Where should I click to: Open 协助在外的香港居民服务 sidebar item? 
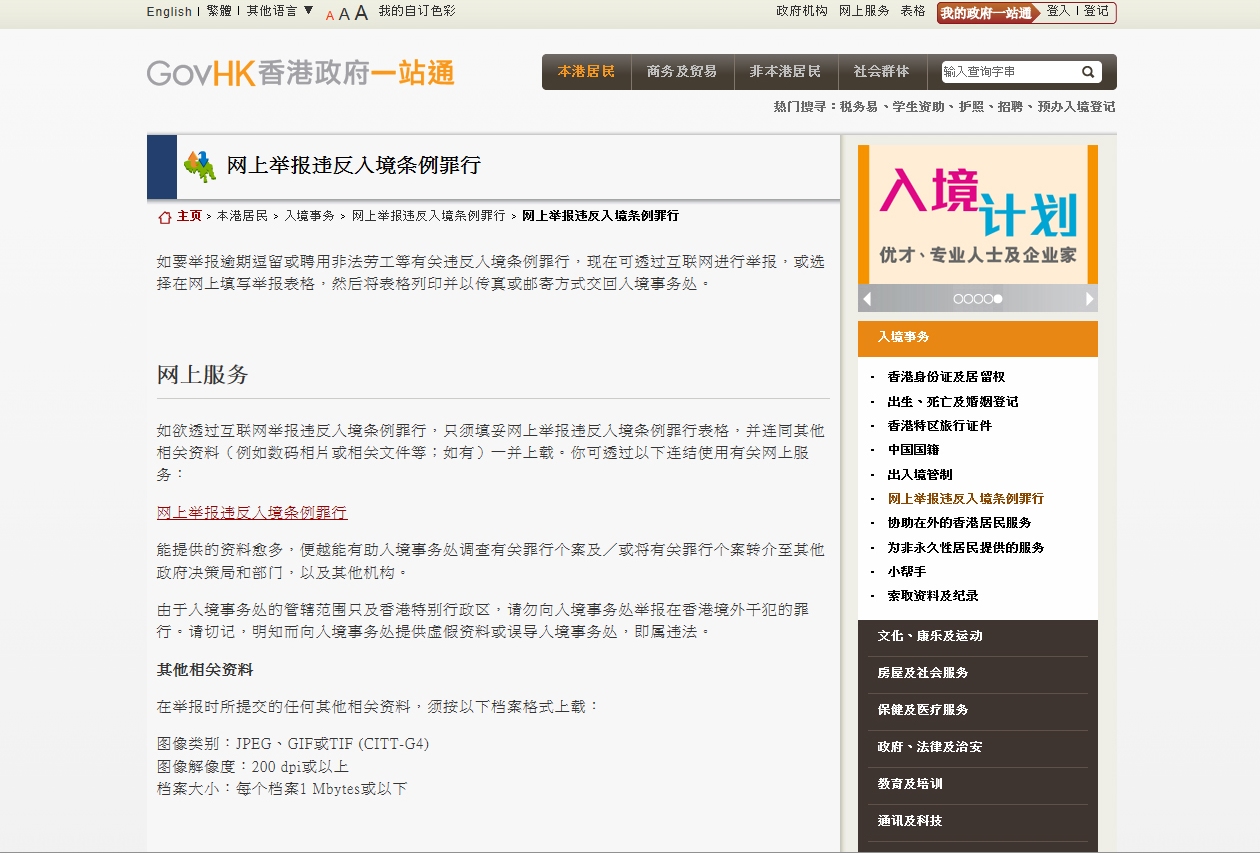click(x=960, y=522)
